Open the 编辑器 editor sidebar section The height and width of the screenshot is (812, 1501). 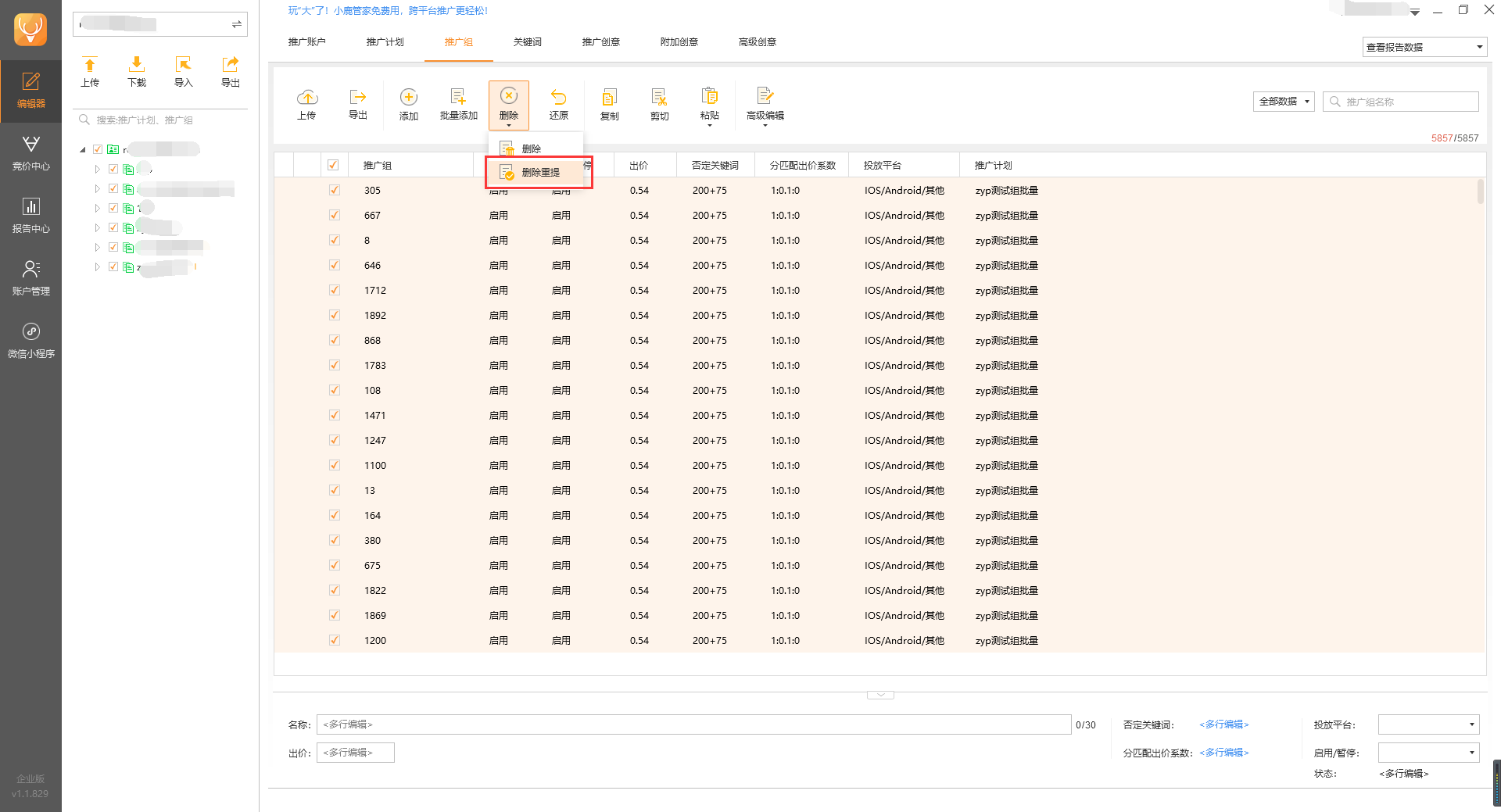pyautogui.click(x=30, y=91)
